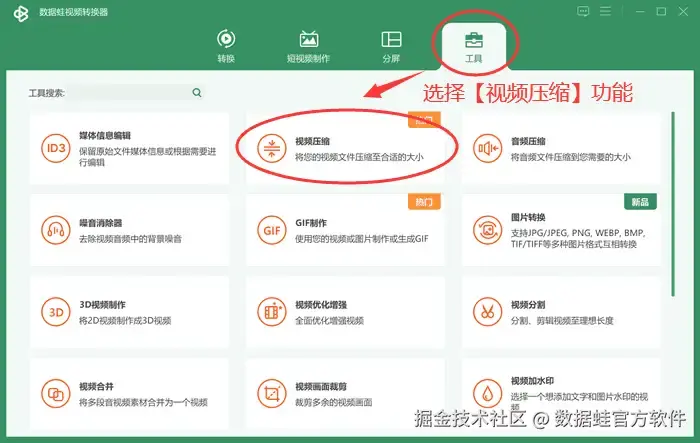Choose the 视频分割 scissors icon

[488, 312]
